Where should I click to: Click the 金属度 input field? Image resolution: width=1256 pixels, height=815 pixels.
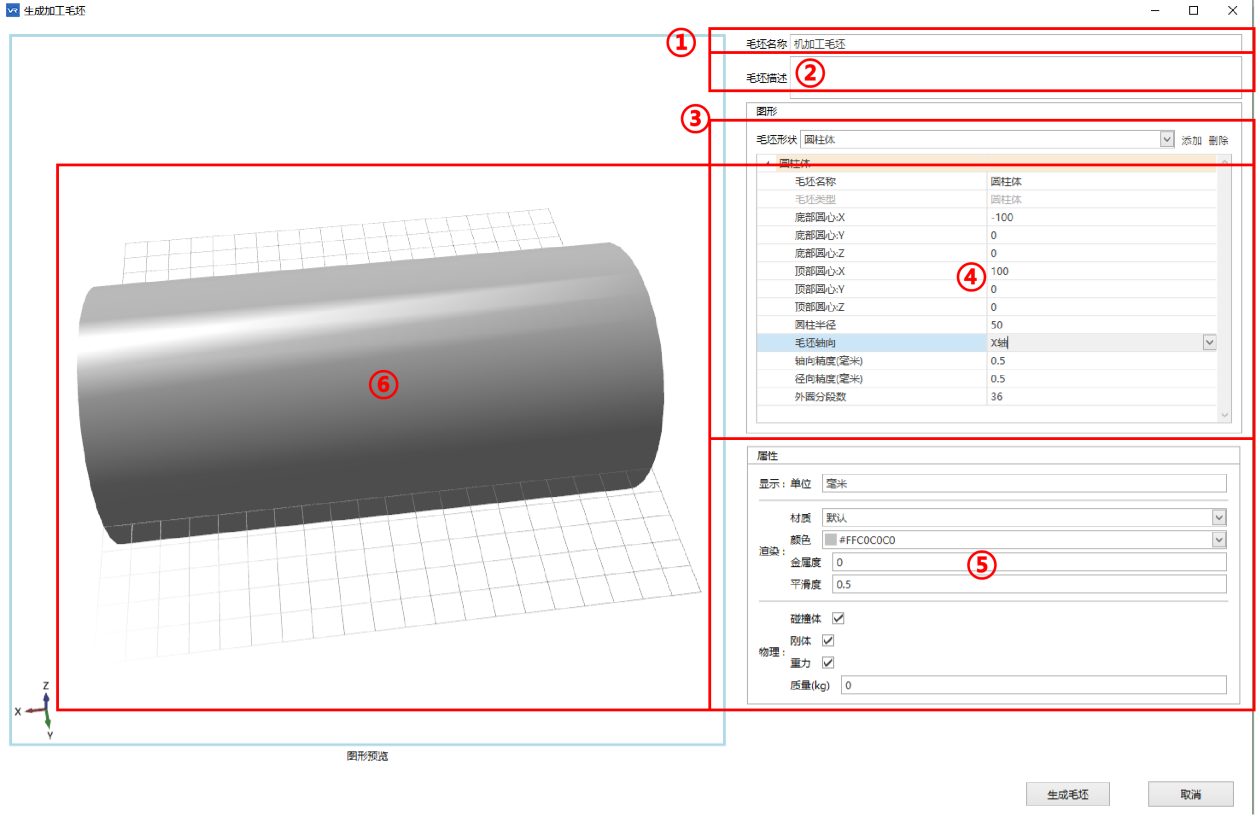pyautogui.click(x=1029, y=563)
